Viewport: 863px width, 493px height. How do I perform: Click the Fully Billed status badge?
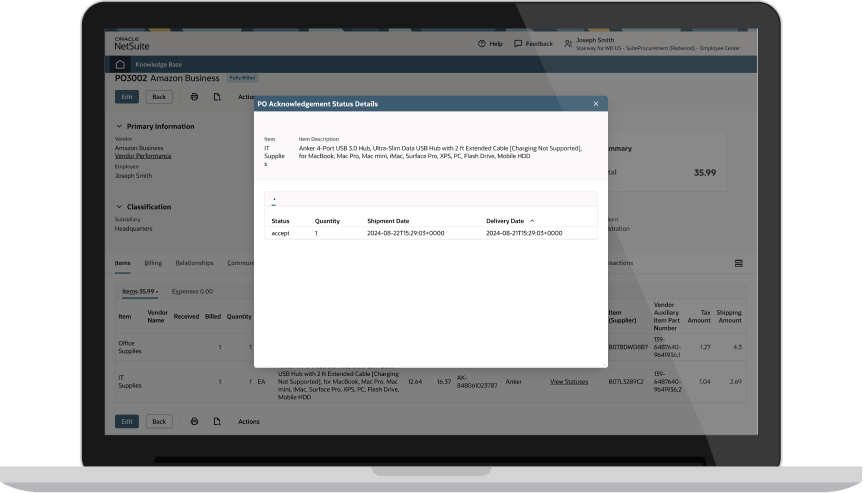(x=242, y=78)
